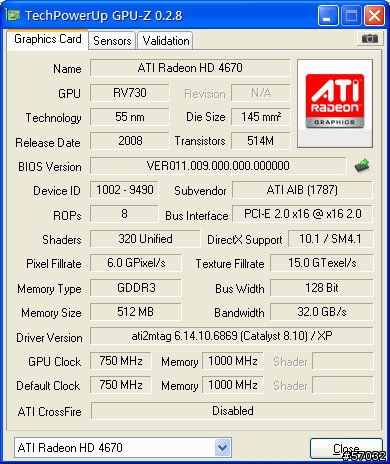
Task: Click the Release Date field showing 2008
Action: [130, 141]
